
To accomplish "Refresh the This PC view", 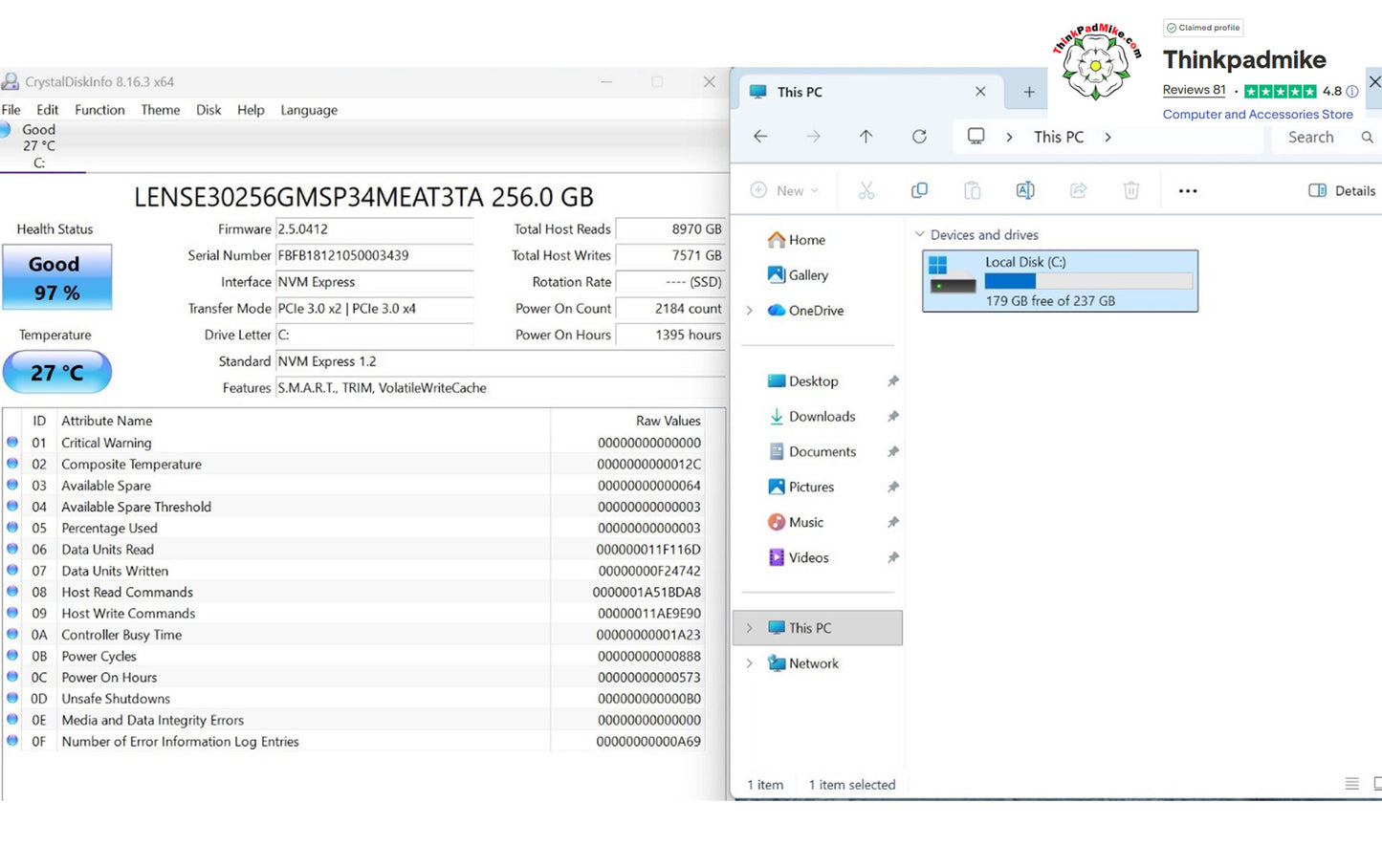I will point(919,137).
